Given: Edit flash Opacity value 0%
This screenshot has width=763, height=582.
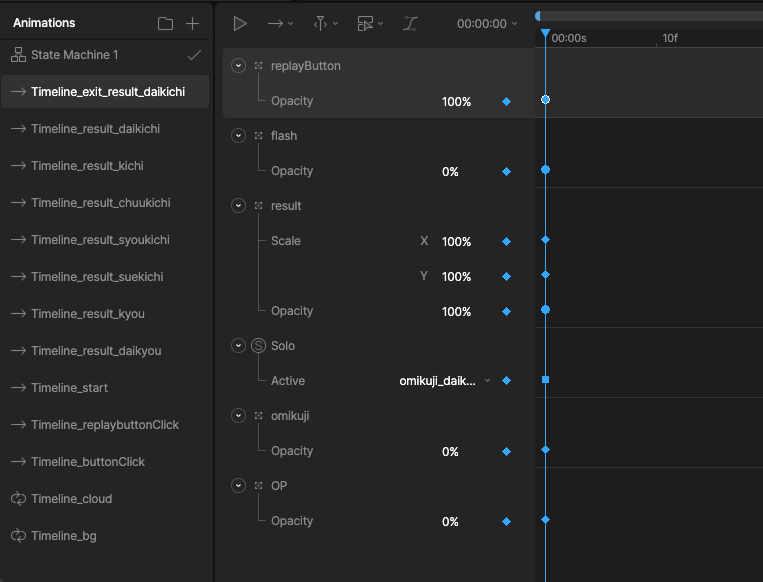Looking at the screenshot, I should coord(450,172).
